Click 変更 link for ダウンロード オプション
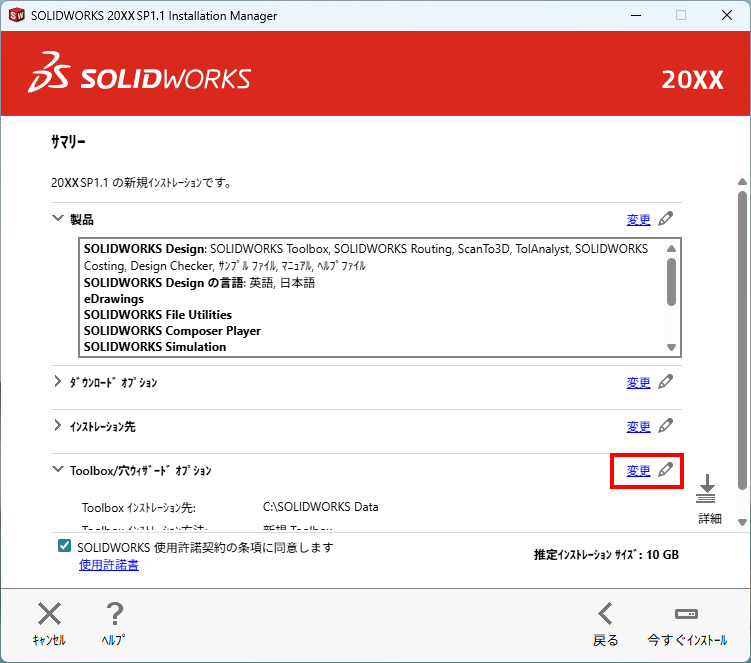The image size is (751, 663). point(638,383)
